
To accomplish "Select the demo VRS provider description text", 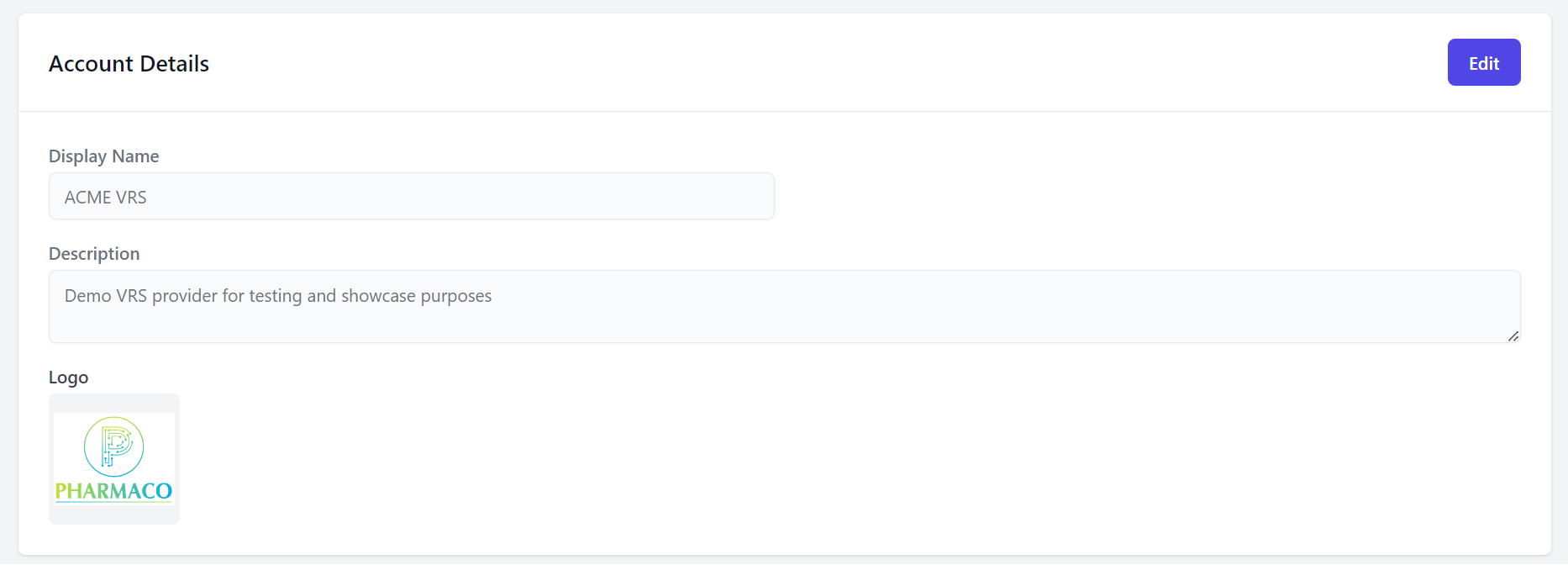I will click(278, 295).
